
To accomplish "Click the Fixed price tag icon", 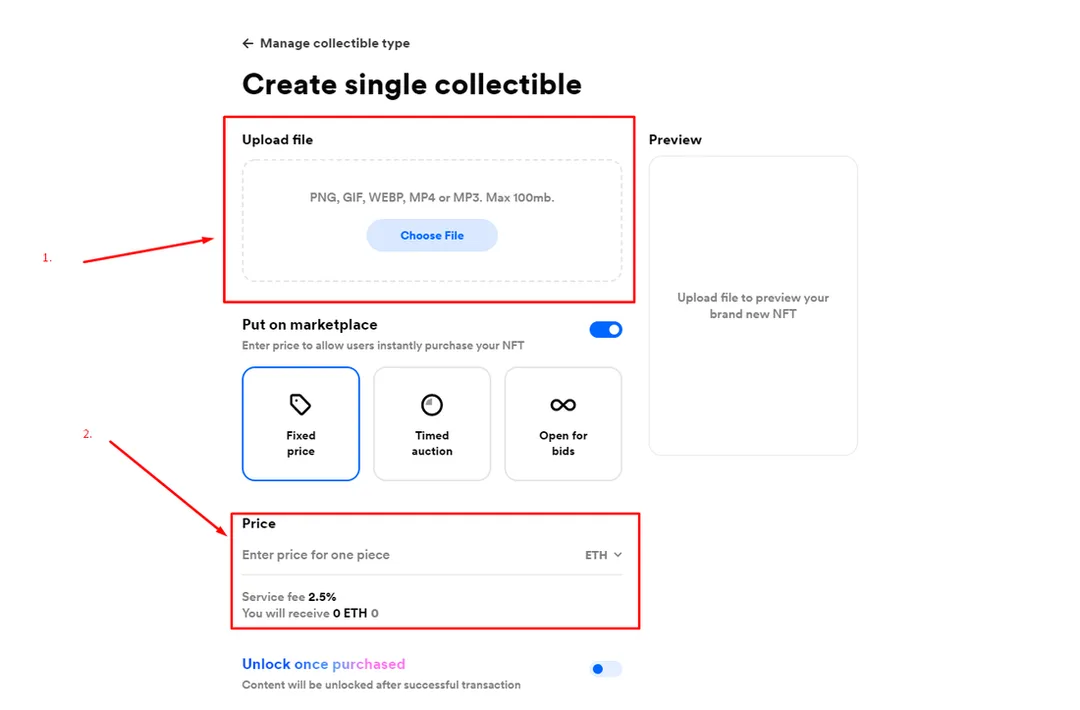I will 301,404.
